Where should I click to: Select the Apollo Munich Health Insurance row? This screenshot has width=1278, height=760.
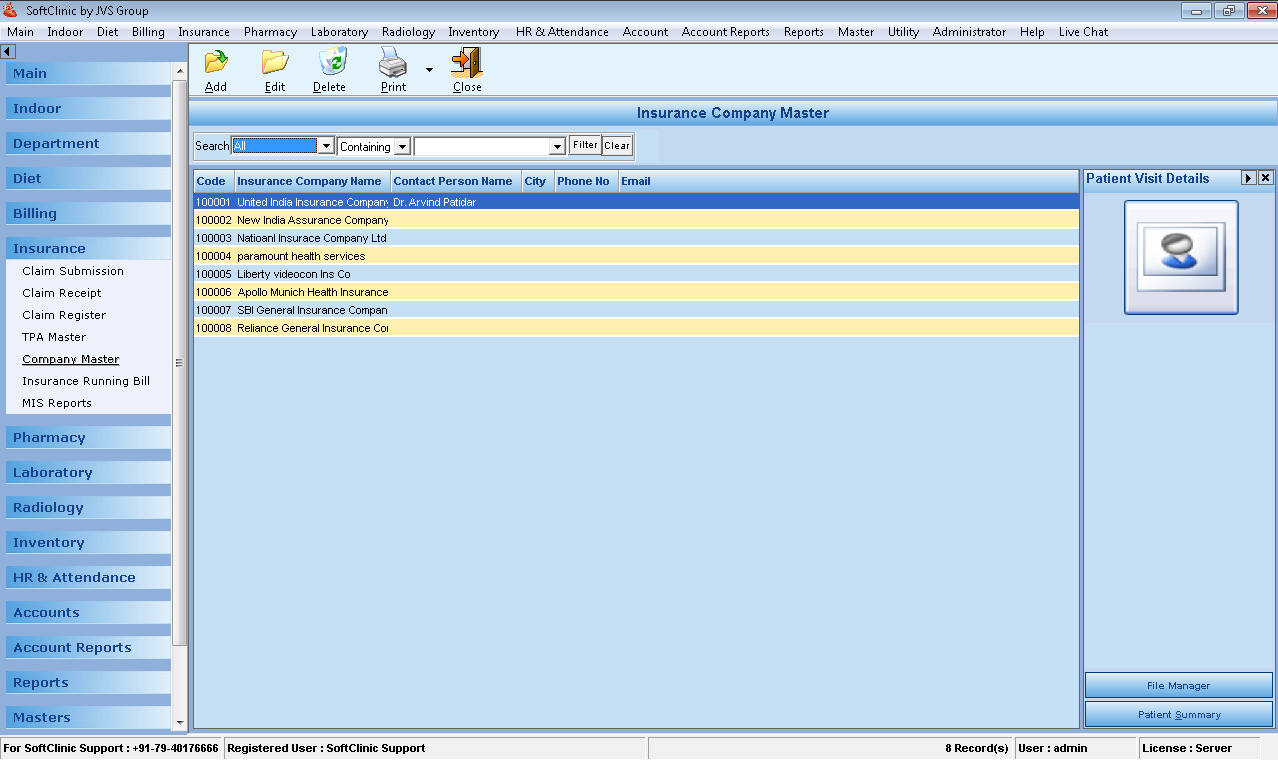point(312,292)
